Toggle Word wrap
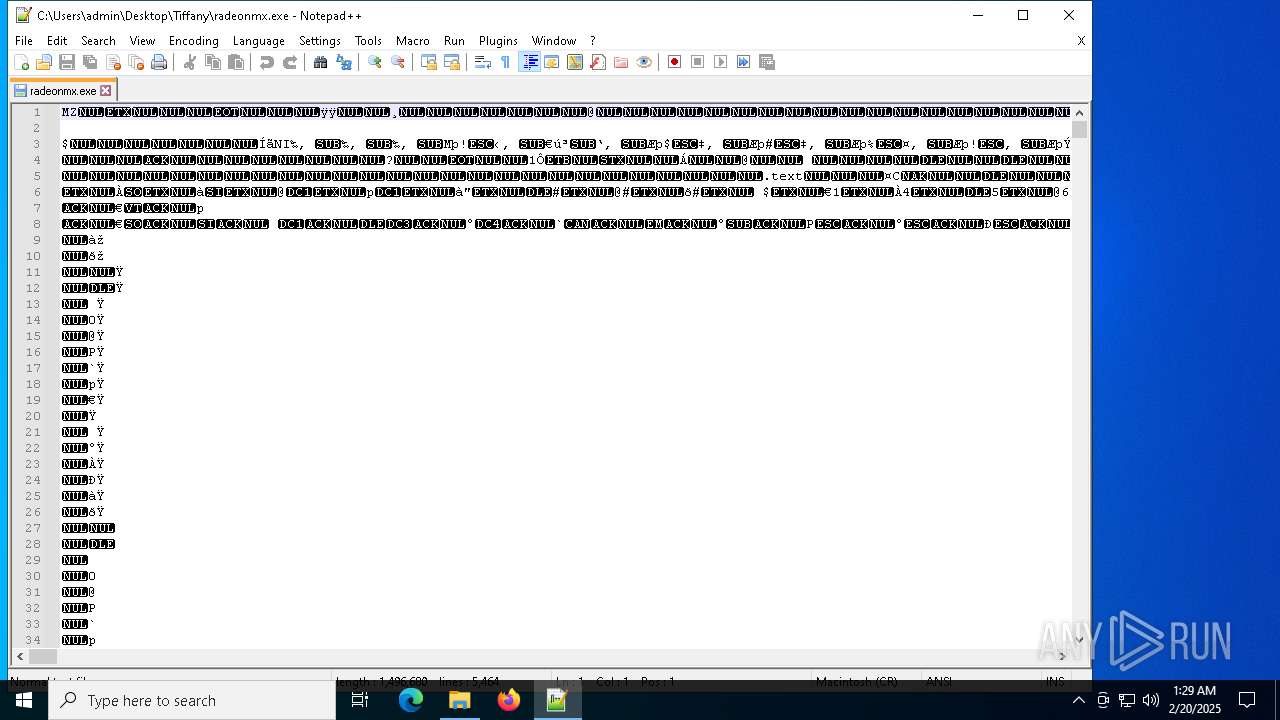Viewport: 1280px width, 720px height. 483,62
